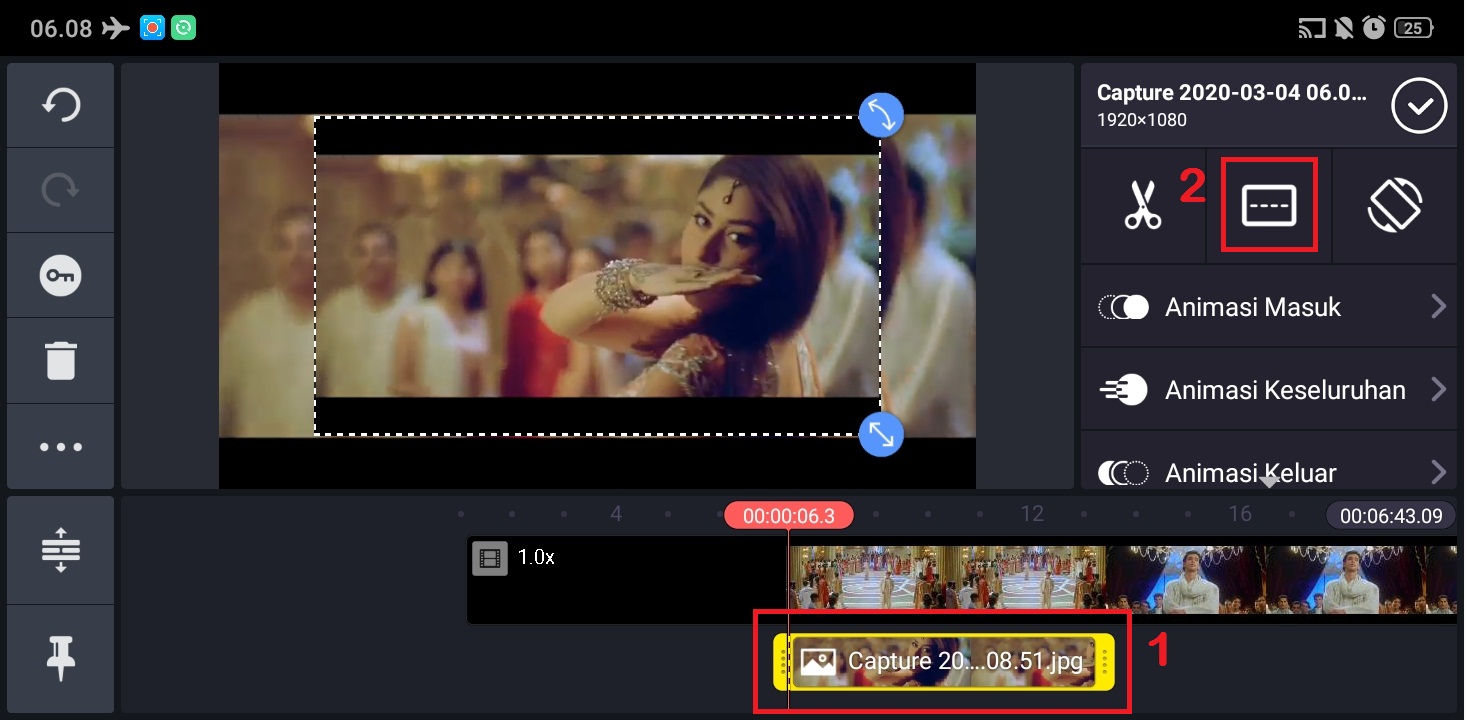Open the rotate/mirror tool
The height and width of the screenshot is (720, 1466).
1395,206
